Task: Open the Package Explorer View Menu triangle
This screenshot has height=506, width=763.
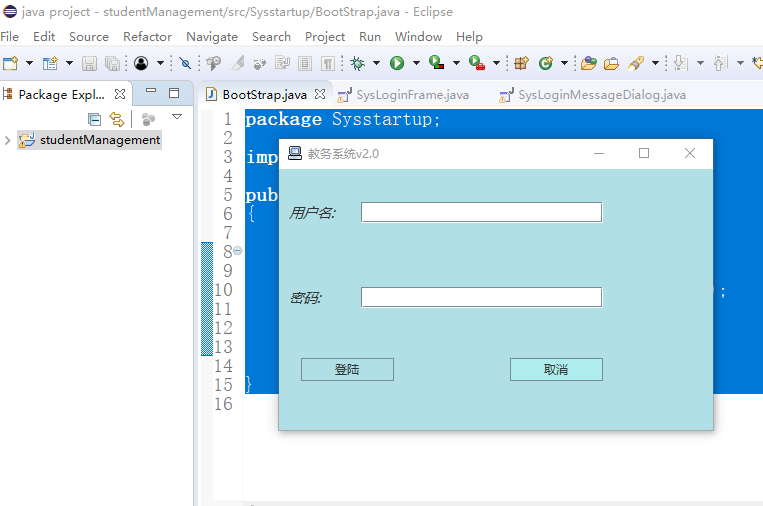Action: tap(177, 117)
